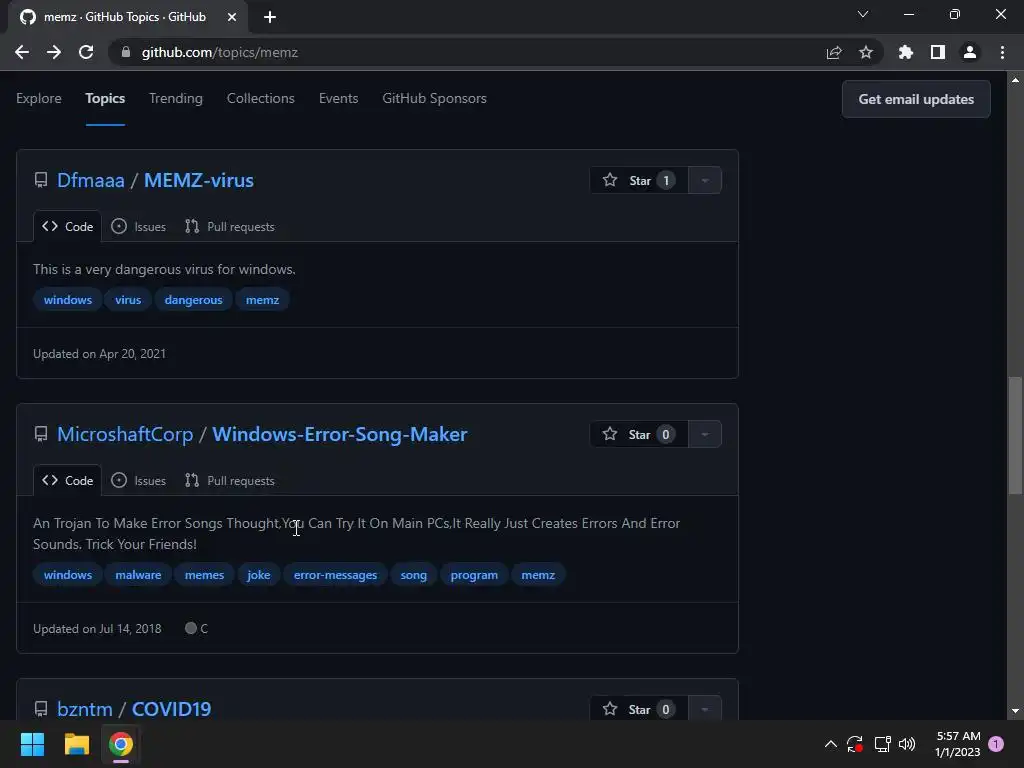
Task: Click the dangerous topic tag
Action: pyautogui.click(x=193, y=300)
